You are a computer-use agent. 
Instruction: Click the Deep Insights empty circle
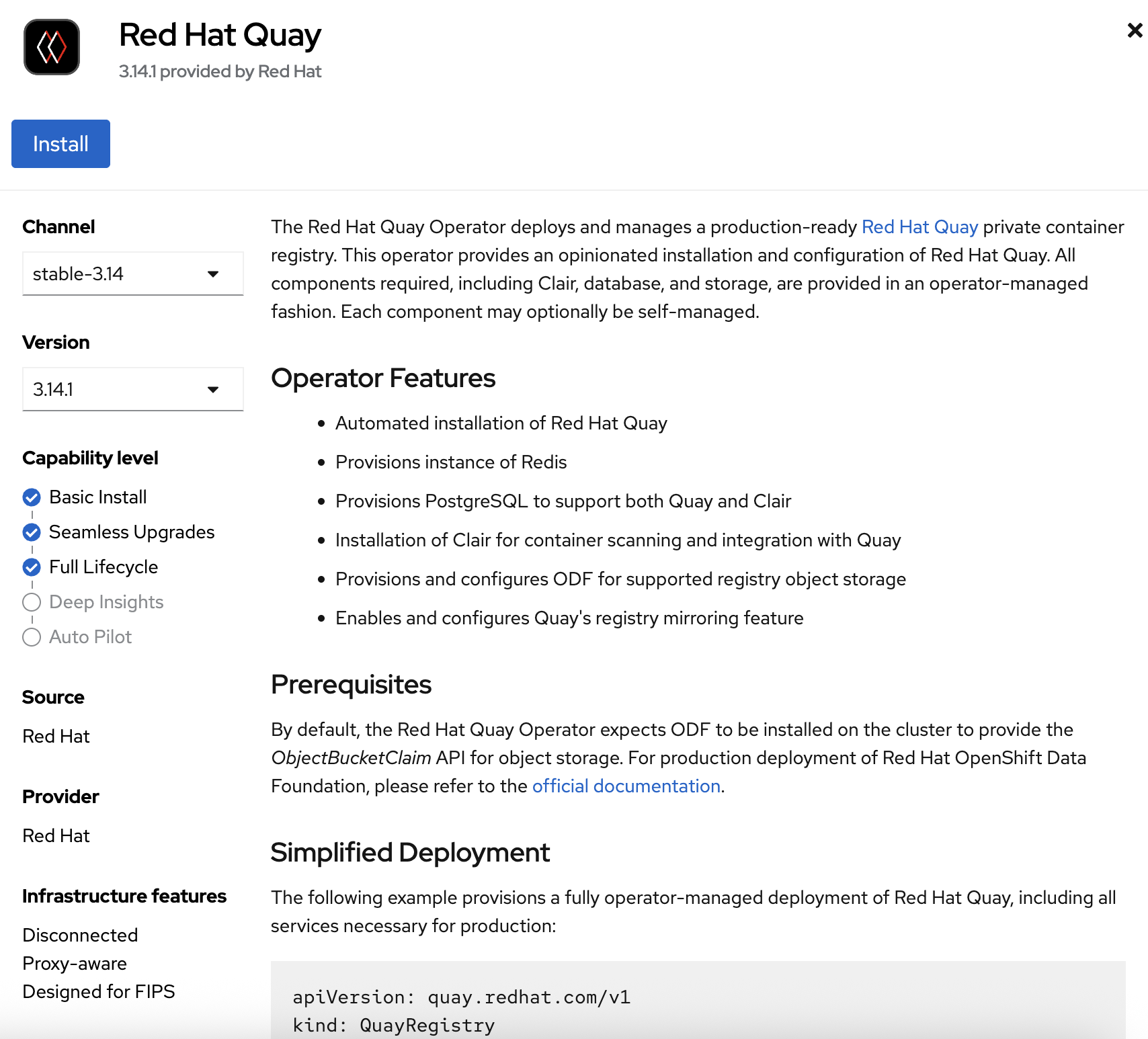(32, 602)
